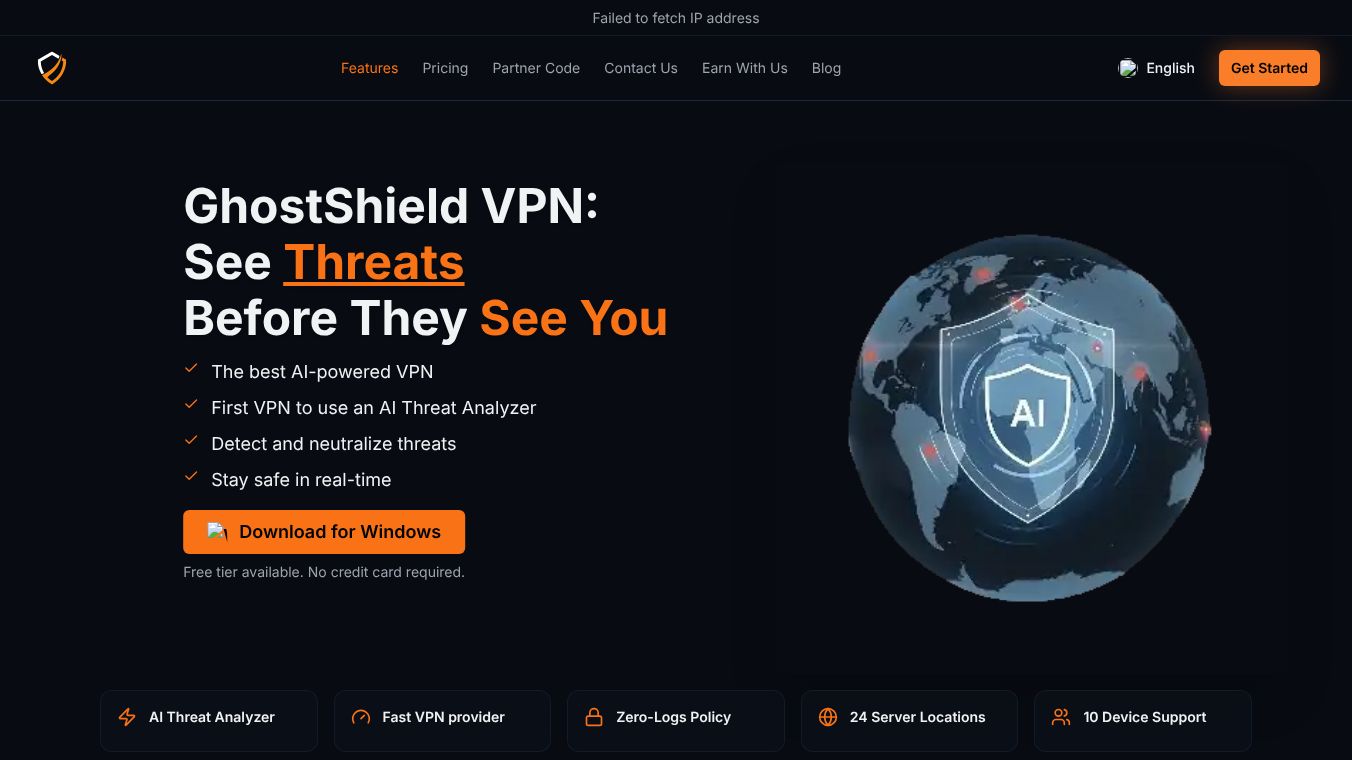This screenshot has height=760, width=1352.
Task: Open the Features dropdown in the navbar
Action: tap(369, 68)
